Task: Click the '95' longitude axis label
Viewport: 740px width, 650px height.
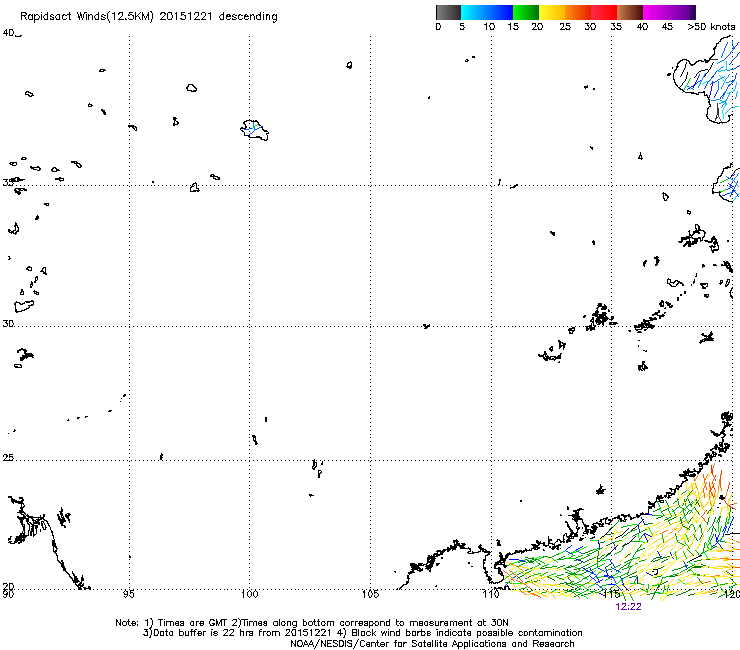Action: (x=128, y=594)
